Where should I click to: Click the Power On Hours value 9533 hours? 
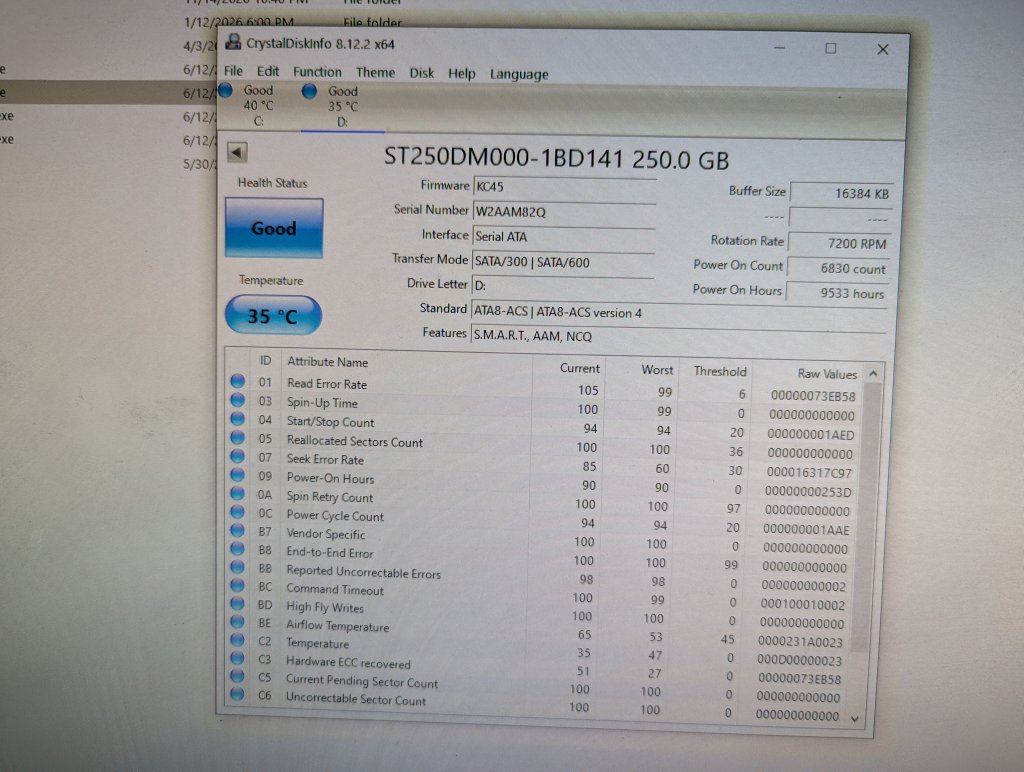[837, 293]
